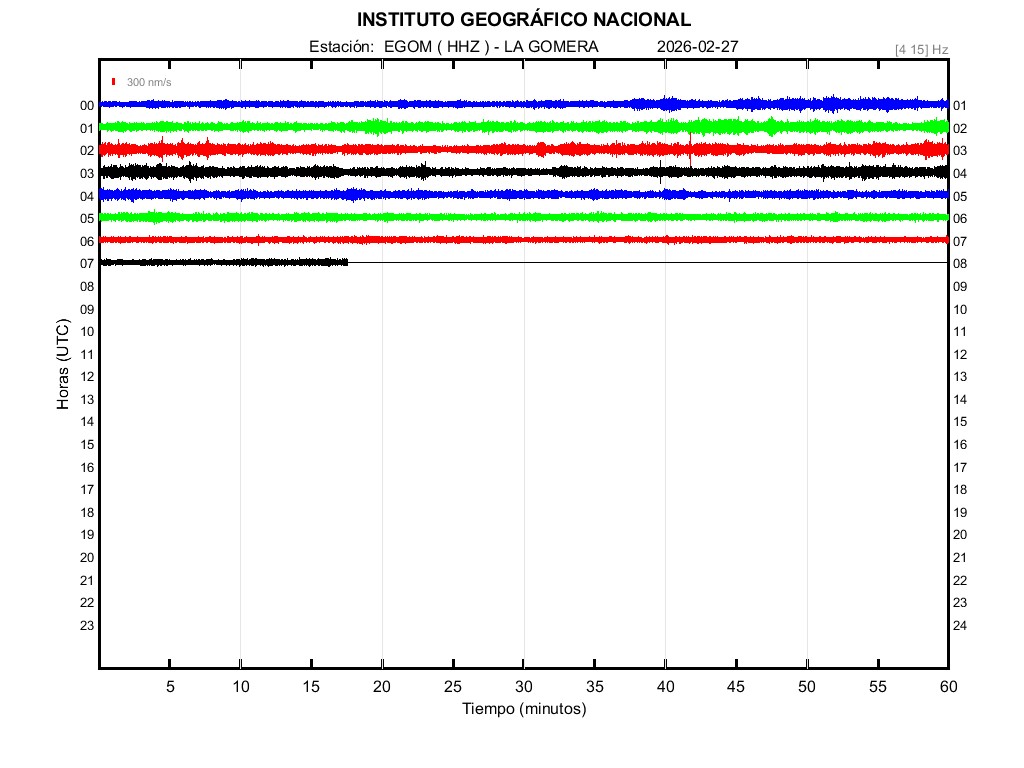Viewport: 1024px width, 768px height.
Task: Click the hour label '24' on the axis
Action: [960, 626]
